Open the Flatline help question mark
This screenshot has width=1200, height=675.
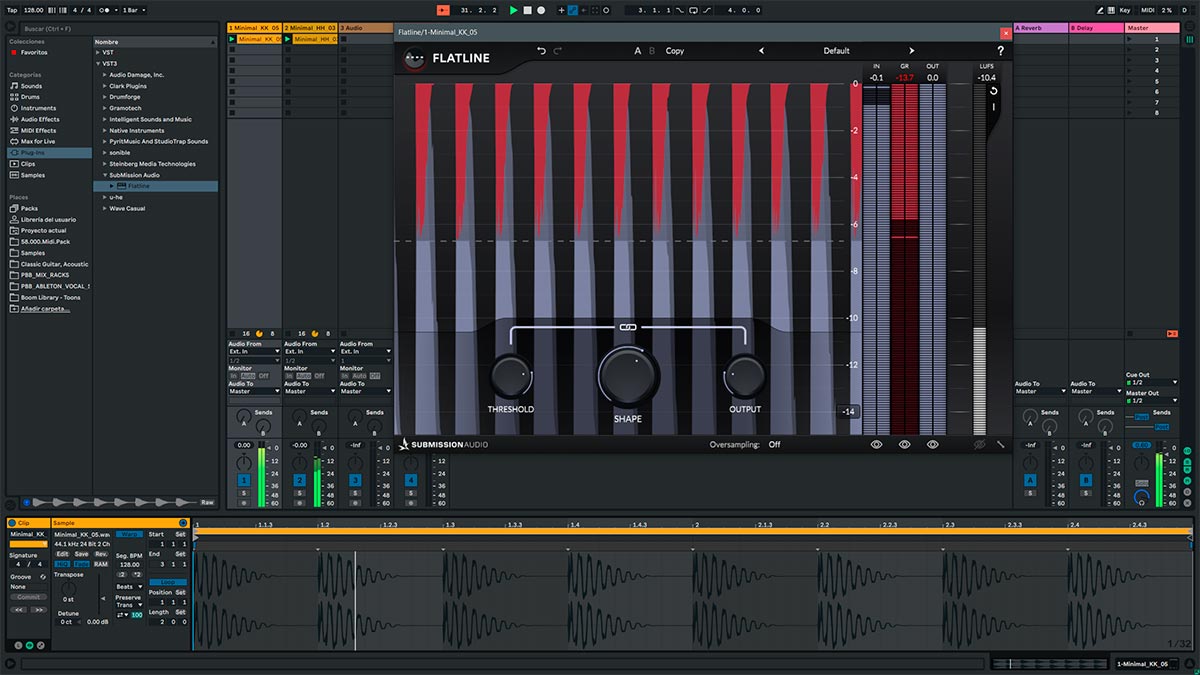point(1000,51)
